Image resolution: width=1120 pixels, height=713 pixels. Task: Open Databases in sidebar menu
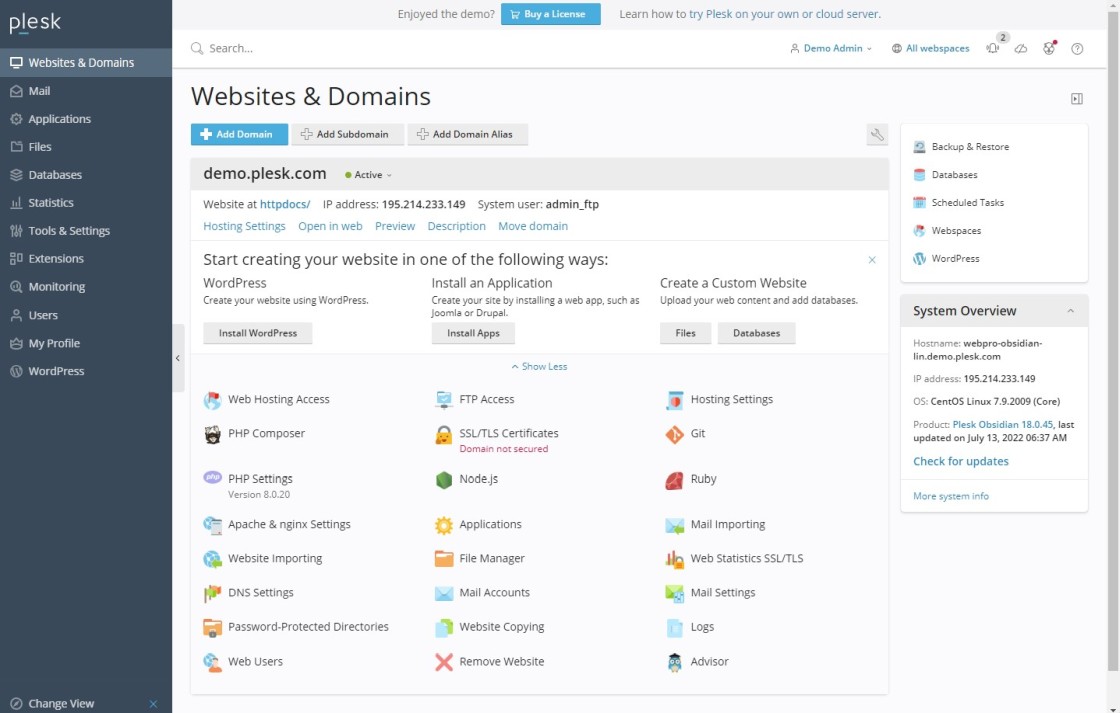pyautogui.click(x=86, y=174)
